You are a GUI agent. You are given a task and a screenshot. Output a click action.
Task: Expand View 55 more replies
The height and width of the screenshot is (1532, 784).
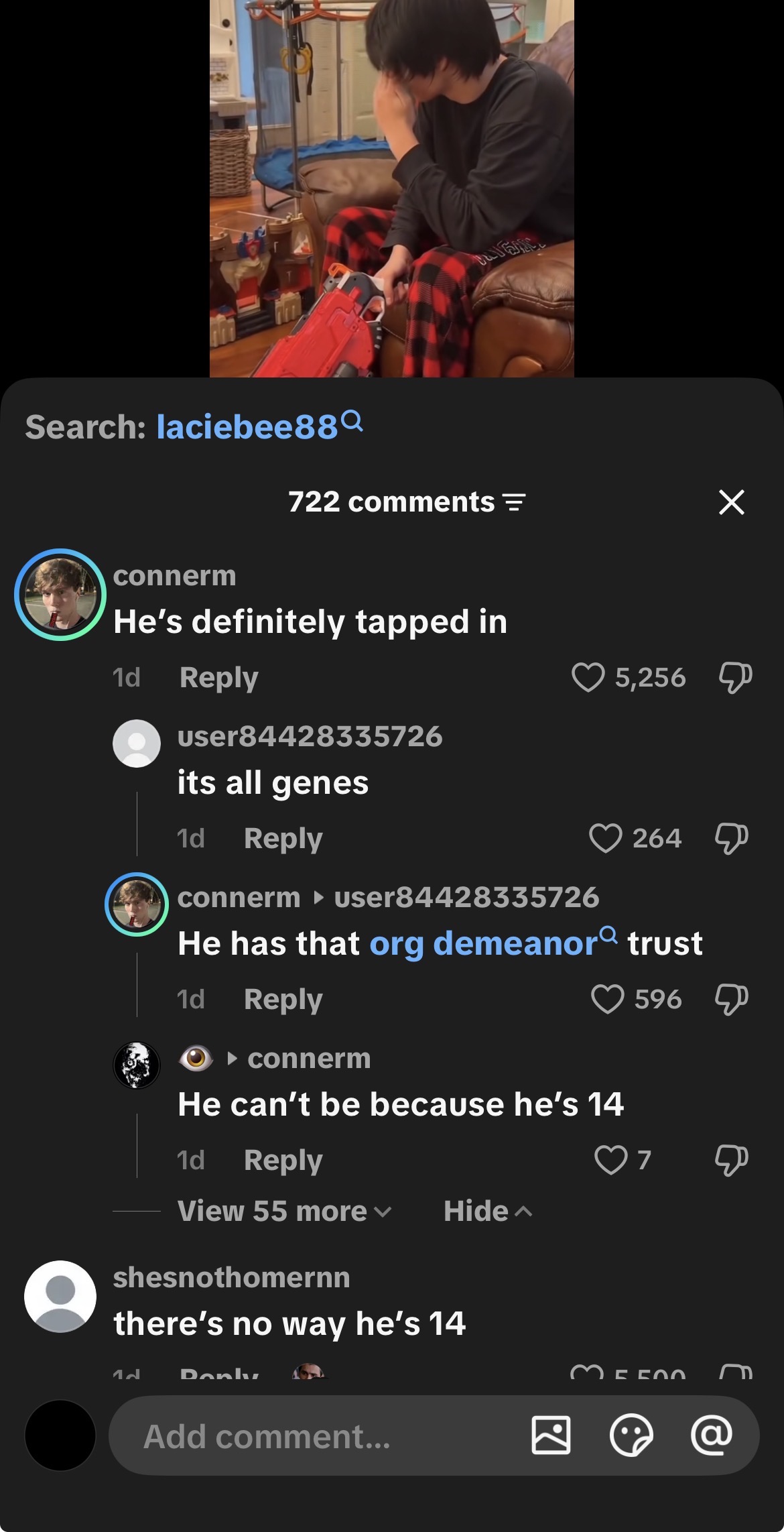[x=284, y=1211]
